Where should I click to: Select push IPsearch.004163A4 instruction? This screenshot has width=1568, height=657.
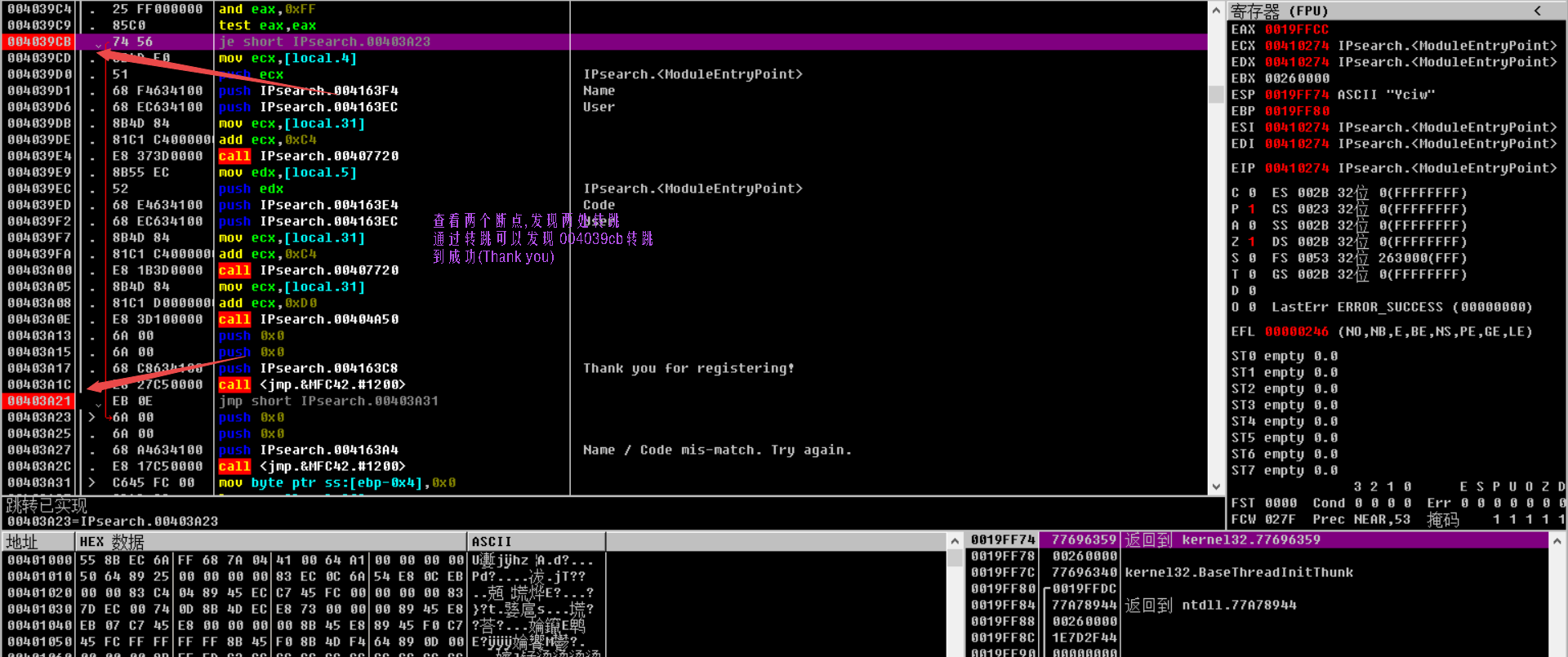[309, 450]
